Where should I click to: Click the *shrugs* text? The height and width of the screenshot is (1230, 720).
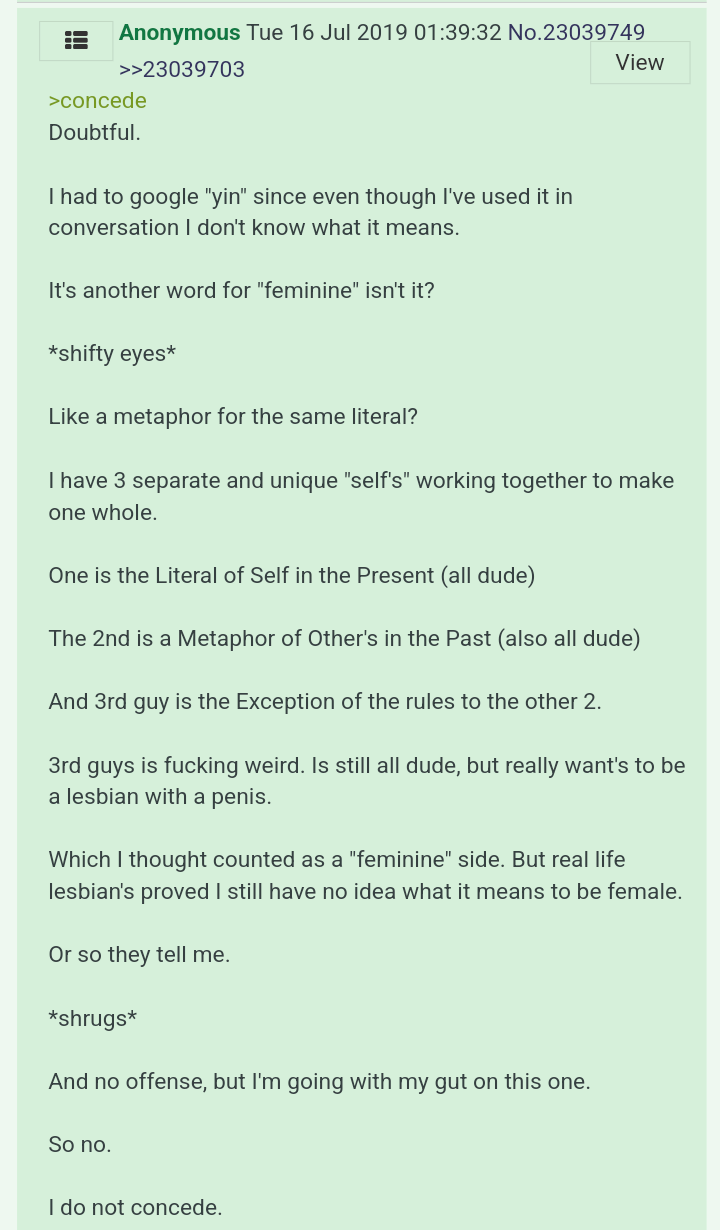pos(93,1019)
